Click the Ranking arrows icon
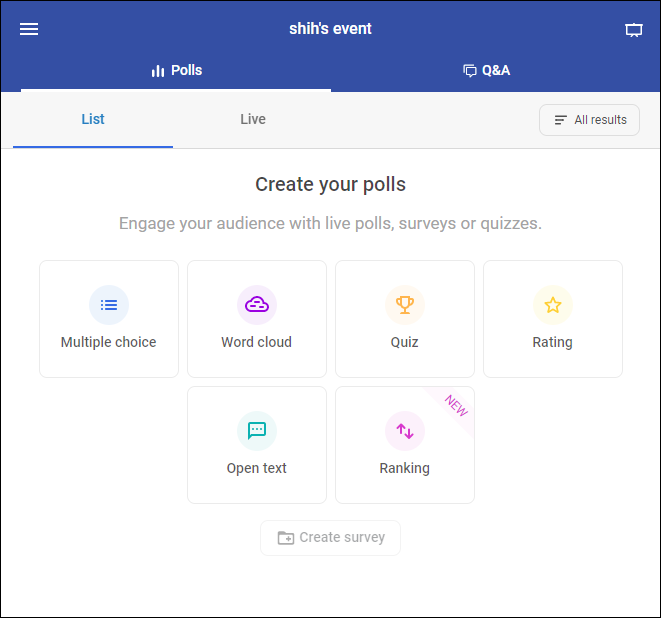The height and width of the screenshot is (618, 661). click(x=405, y=431)
